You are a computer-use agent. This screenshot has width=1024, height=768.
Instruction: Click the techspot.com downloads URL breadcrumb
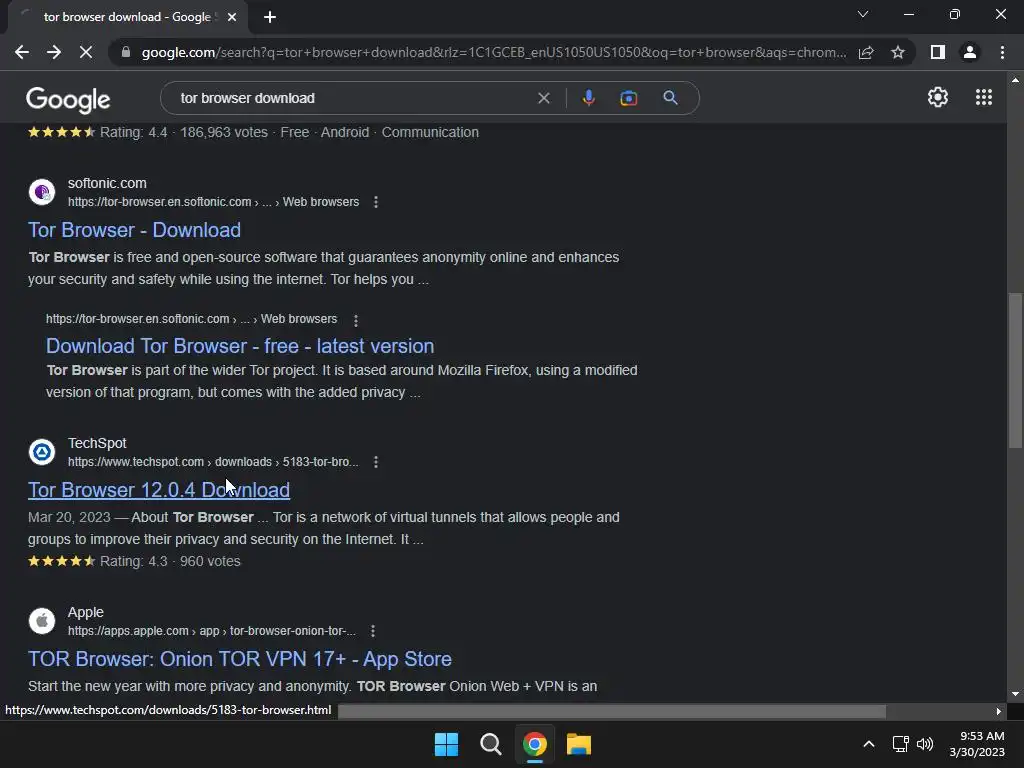[x=213, y=462]
